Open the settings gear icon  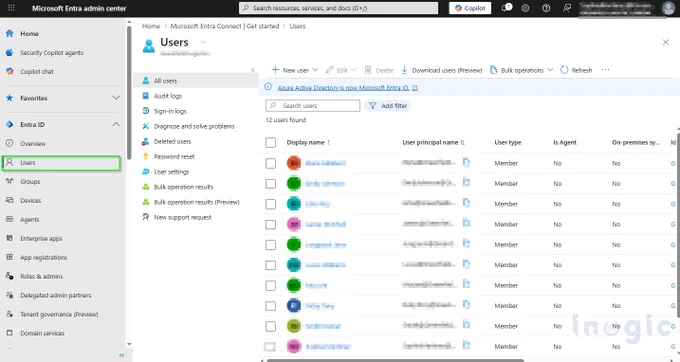(525, 8)
